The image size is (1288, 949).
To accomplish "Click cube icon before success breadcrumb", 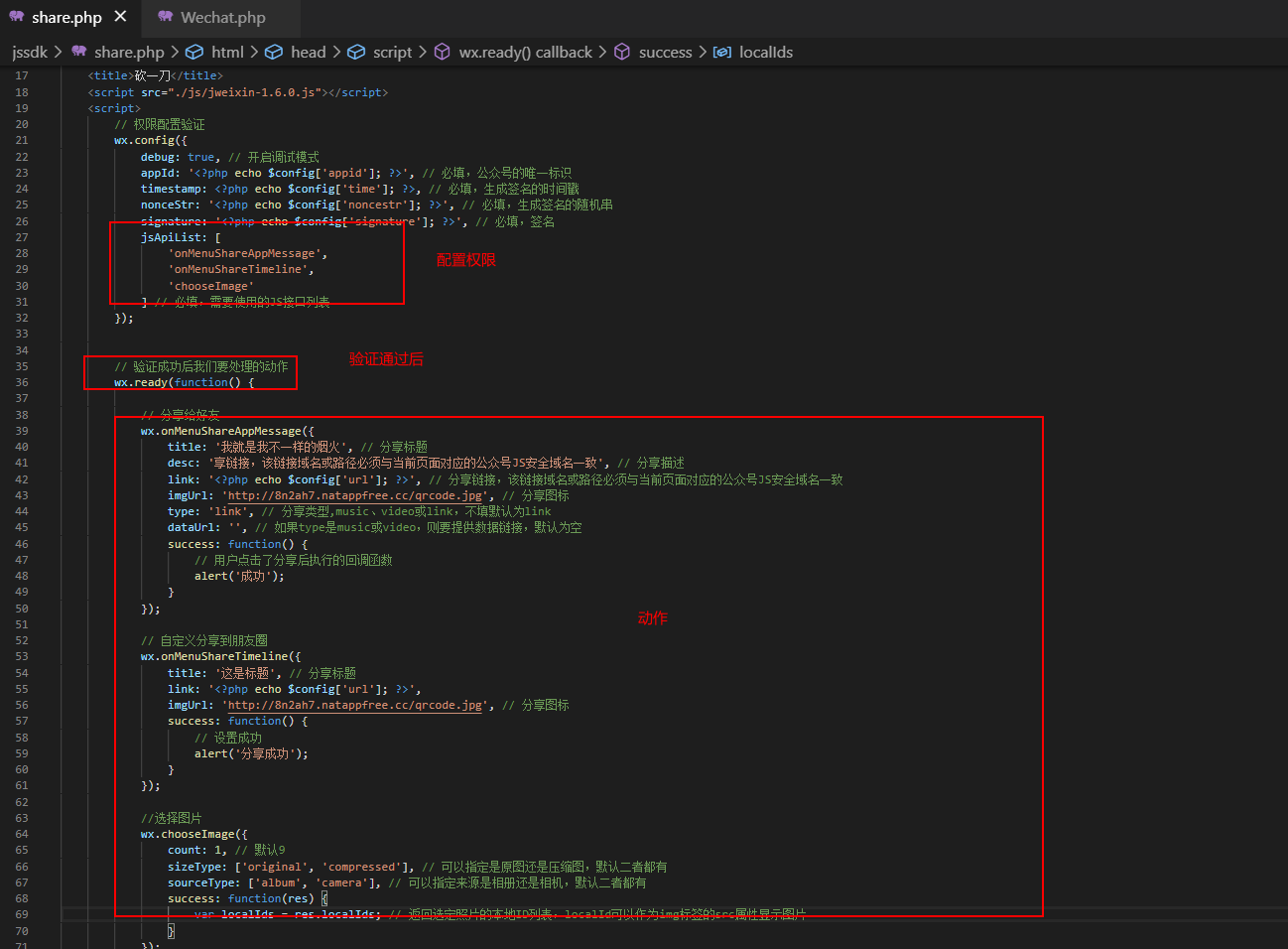I will pos(622,52).
